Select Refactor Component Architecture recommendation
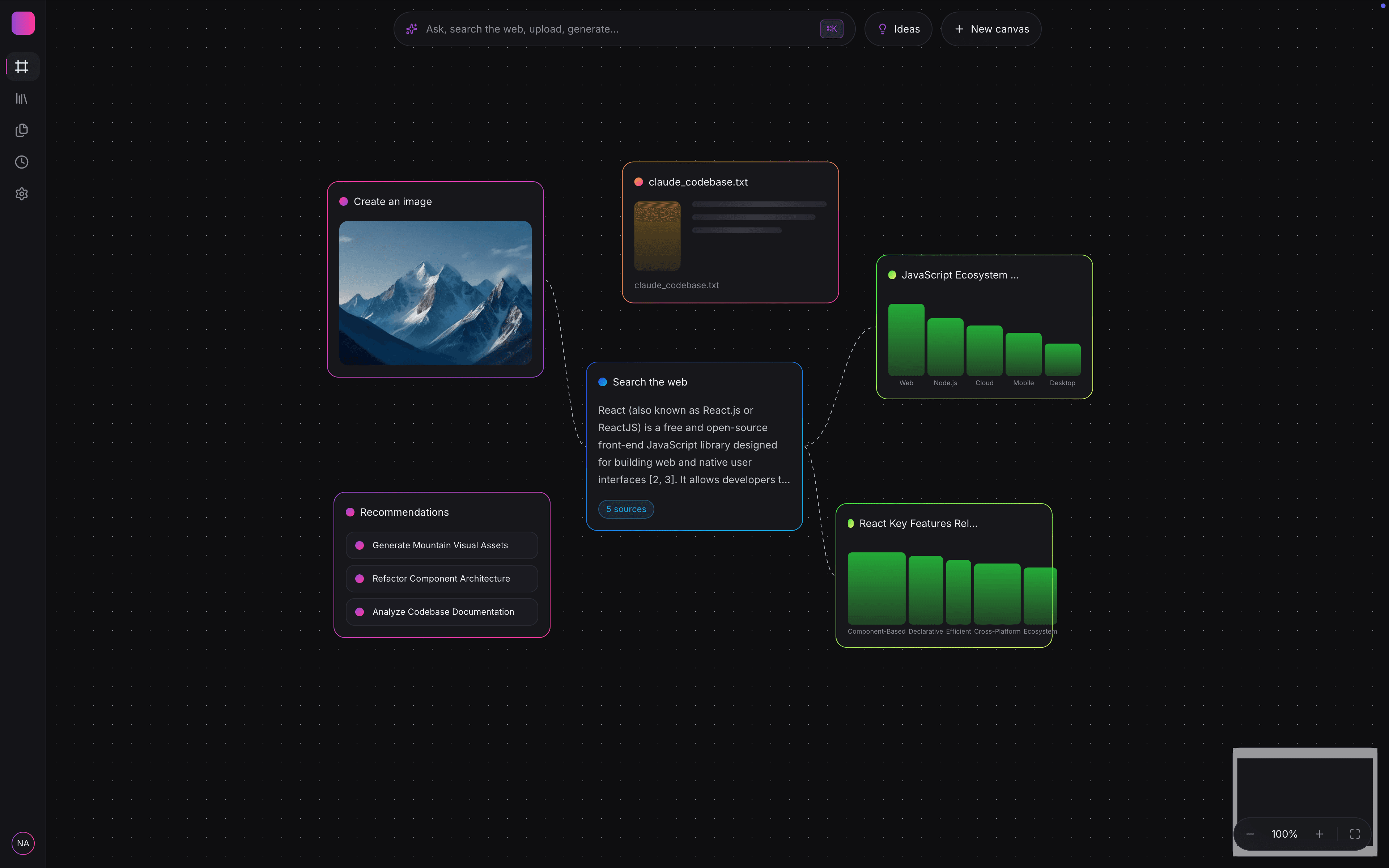The width and height of the screenshot is (1389, 868). point(442,579)
